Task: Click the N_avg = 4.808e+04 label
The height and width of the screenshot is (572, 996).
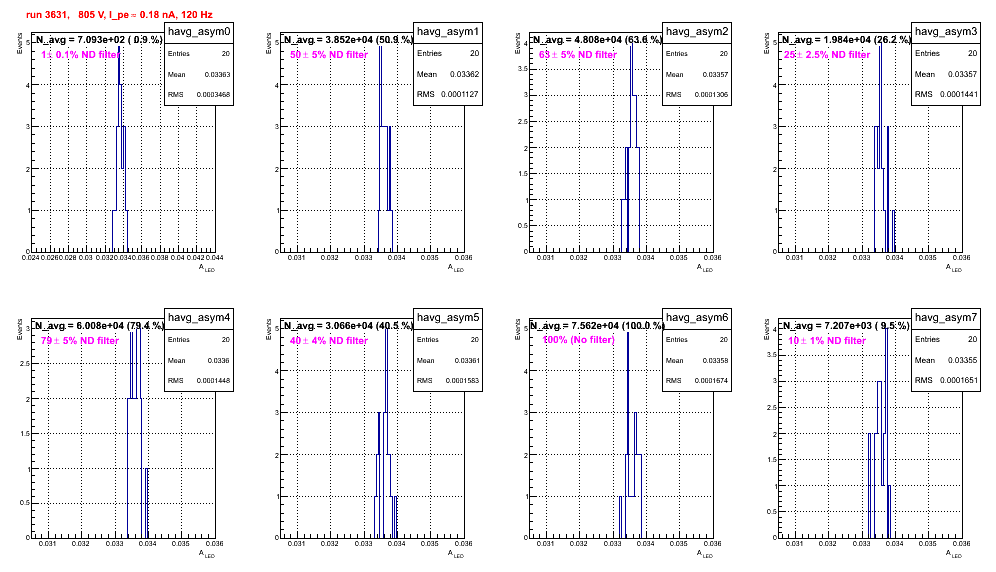Action: [x=597, y=39]
